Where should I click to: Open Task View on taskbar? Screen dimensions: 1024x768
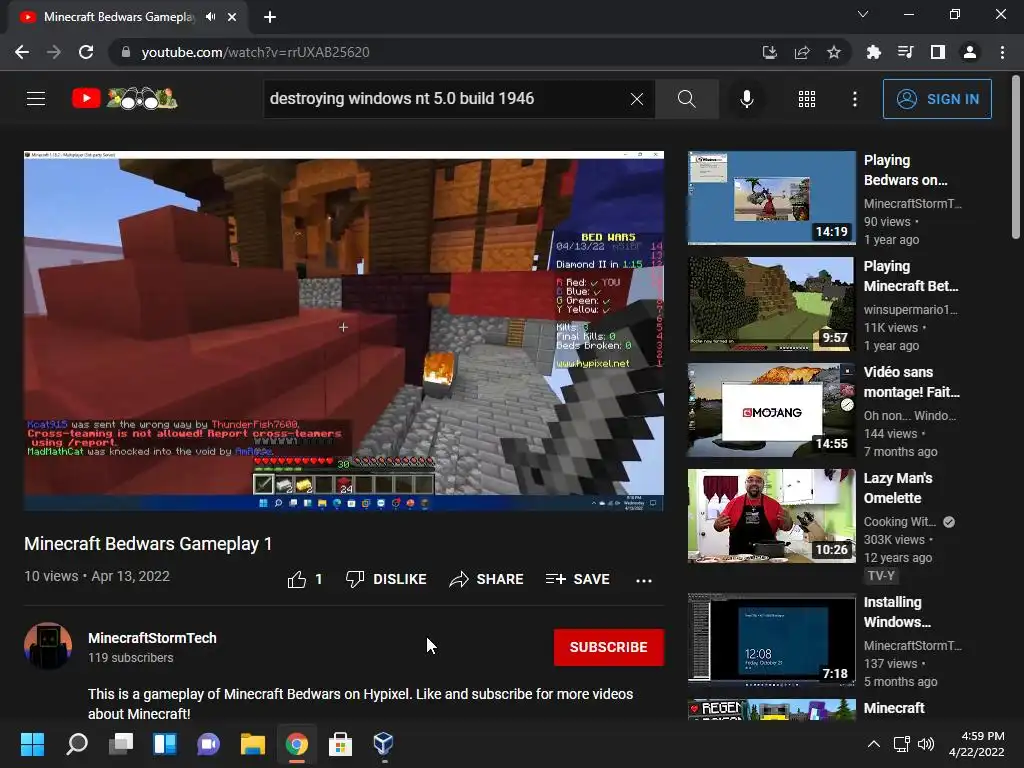[121, 744]
